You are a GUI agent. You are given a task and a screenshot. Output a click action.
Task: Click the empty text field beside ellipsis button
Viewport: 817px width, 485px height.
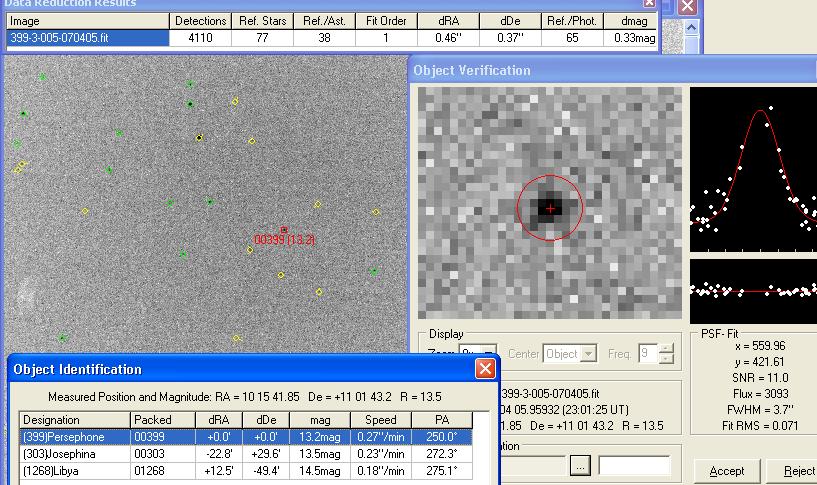coord(634,465)
